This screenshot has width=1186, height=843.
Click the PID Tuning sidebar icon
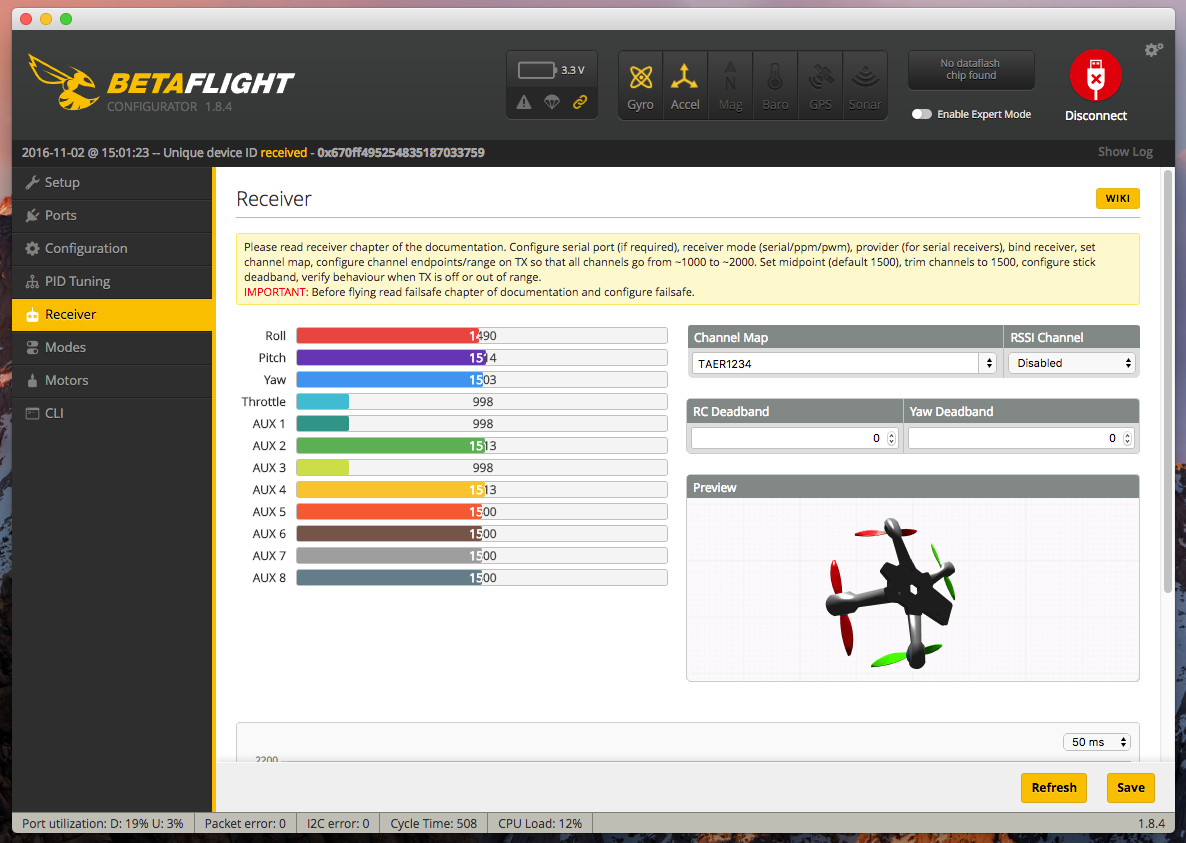tap(32, 281)
